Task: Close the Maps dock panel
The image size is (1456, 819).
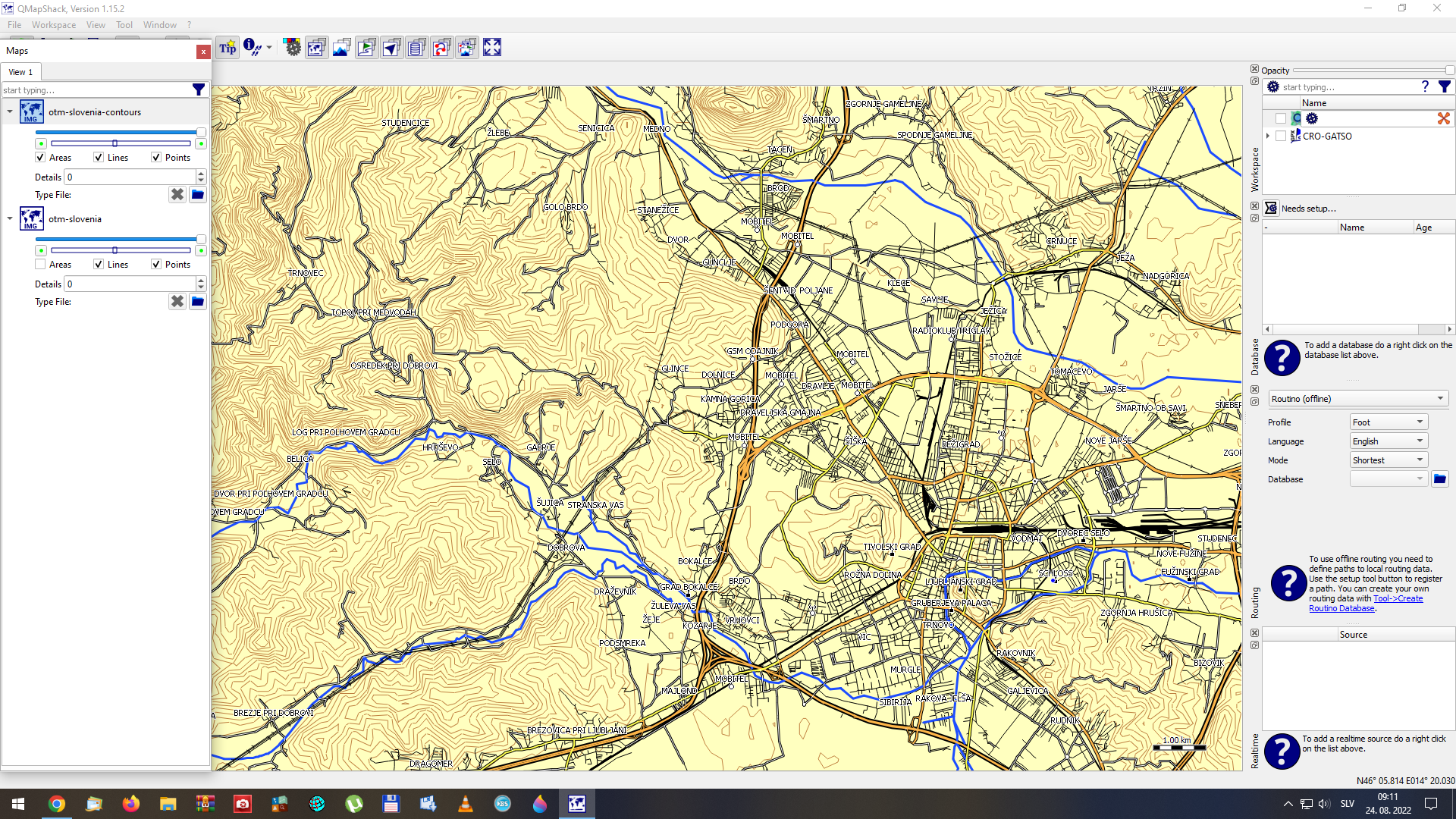Action: (x=203, y=52)
